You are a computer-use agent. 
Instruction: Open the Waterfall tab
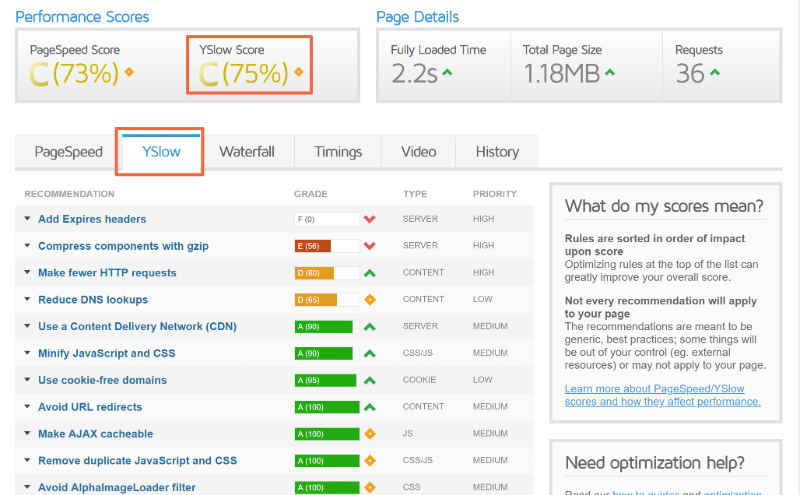[247, 152]
